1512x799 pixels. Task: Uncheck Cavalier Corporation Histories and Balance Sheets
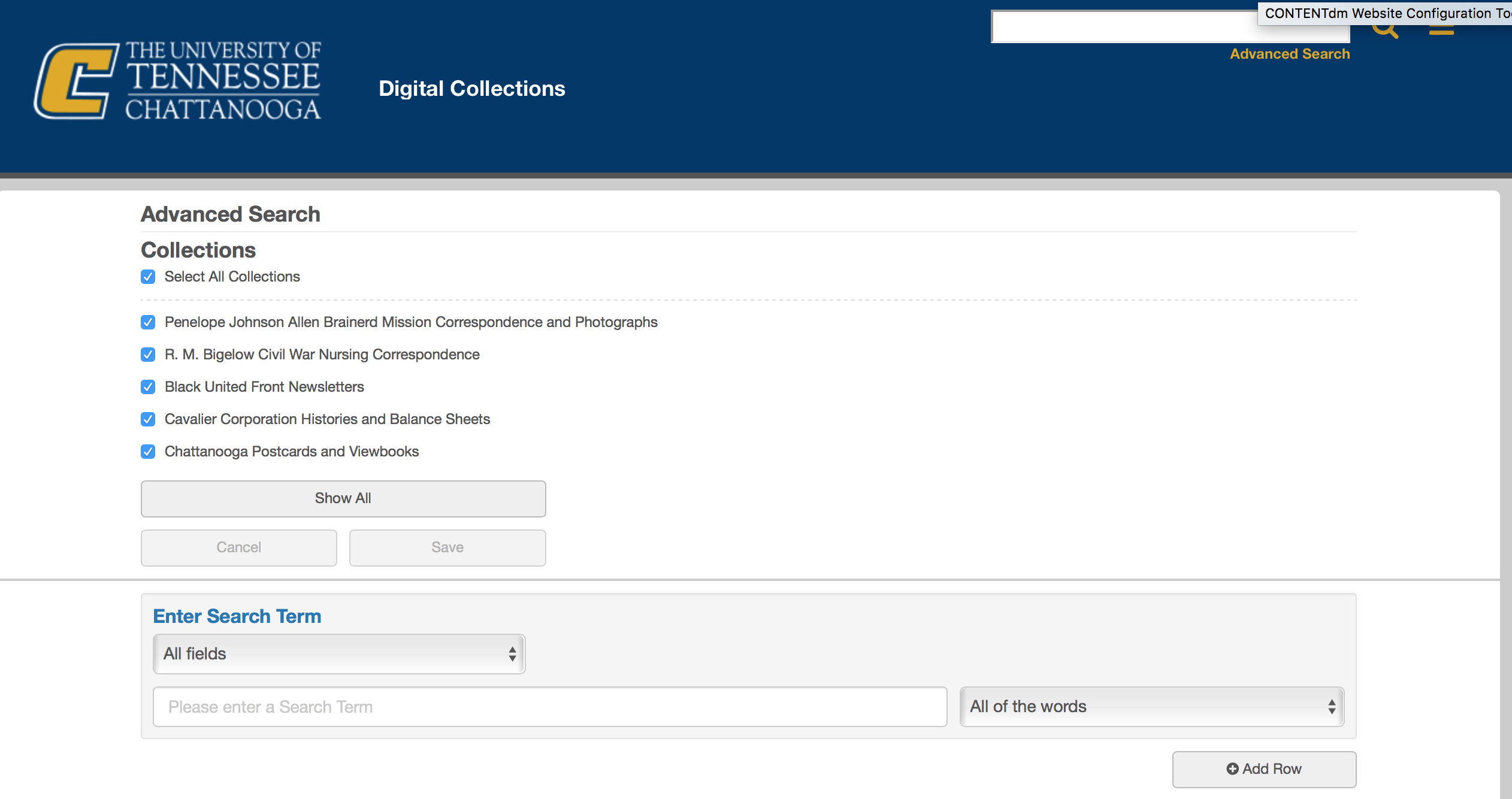click(148, 419)
